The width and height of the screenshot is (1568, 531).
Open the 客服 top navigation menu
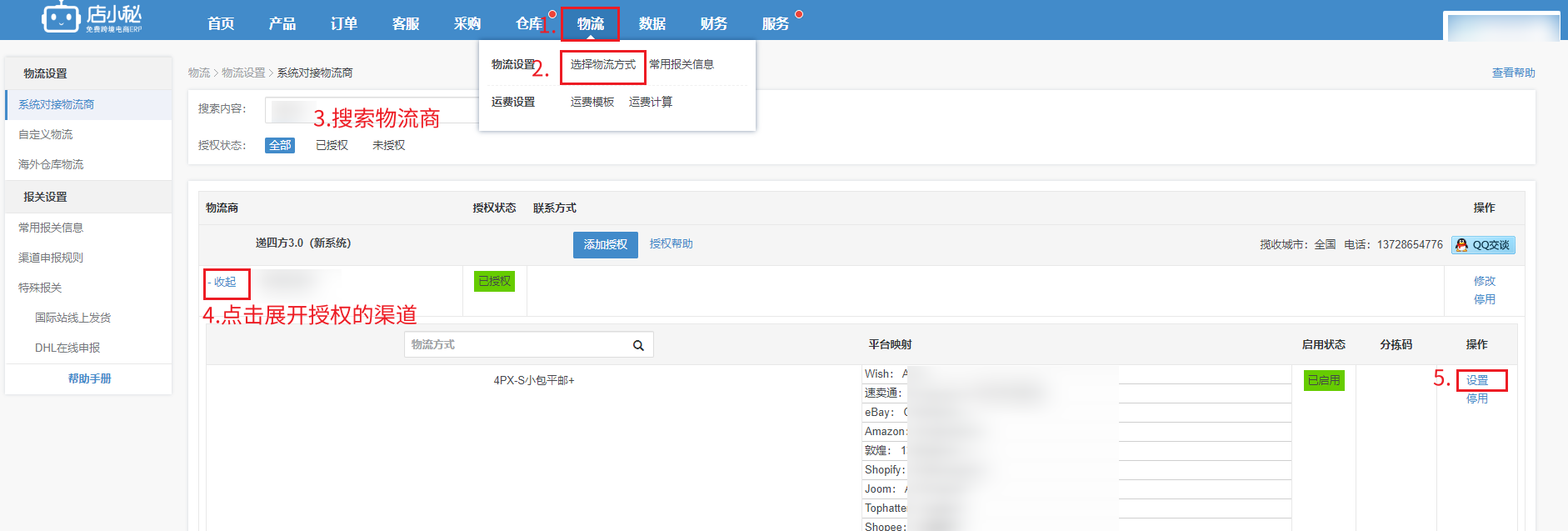(406, 23)
